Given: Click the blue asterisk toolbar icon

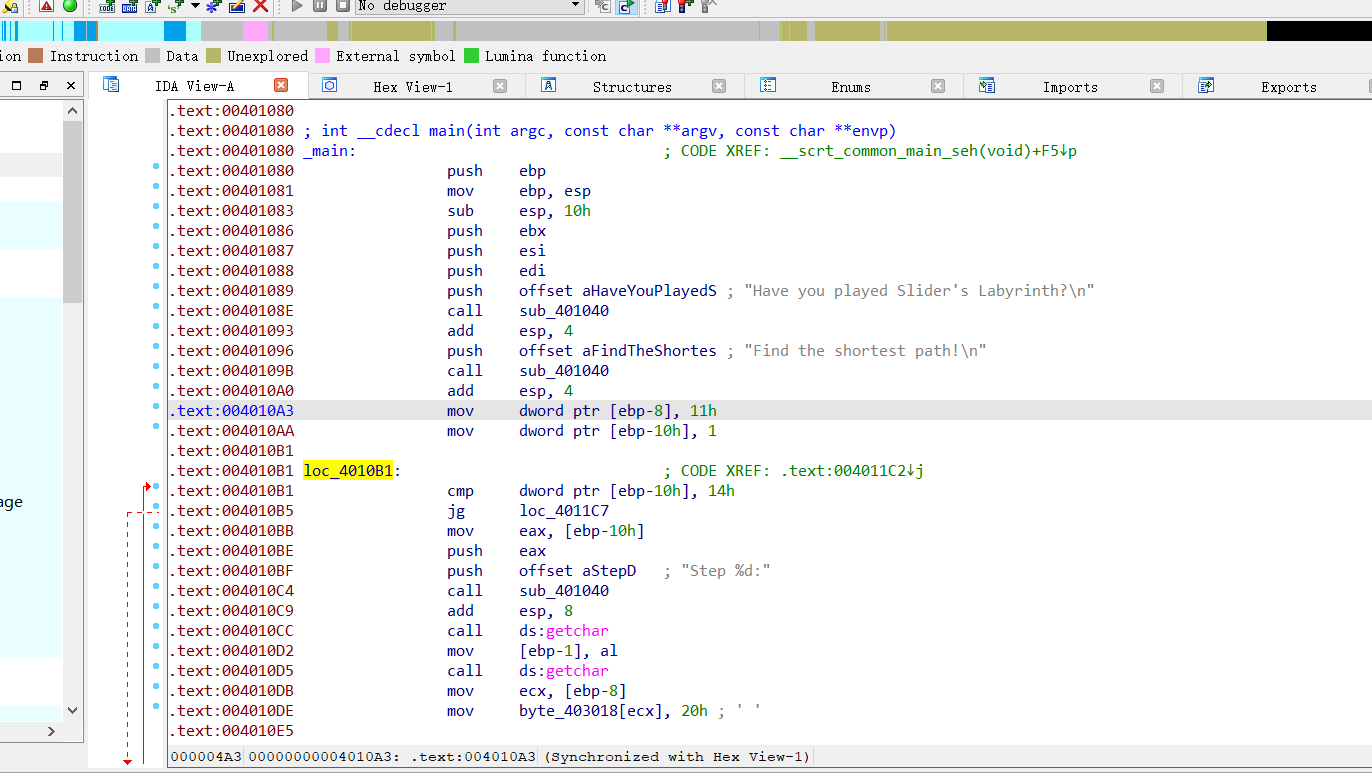Looking at the screenshot, I should (x=213, y=6).
